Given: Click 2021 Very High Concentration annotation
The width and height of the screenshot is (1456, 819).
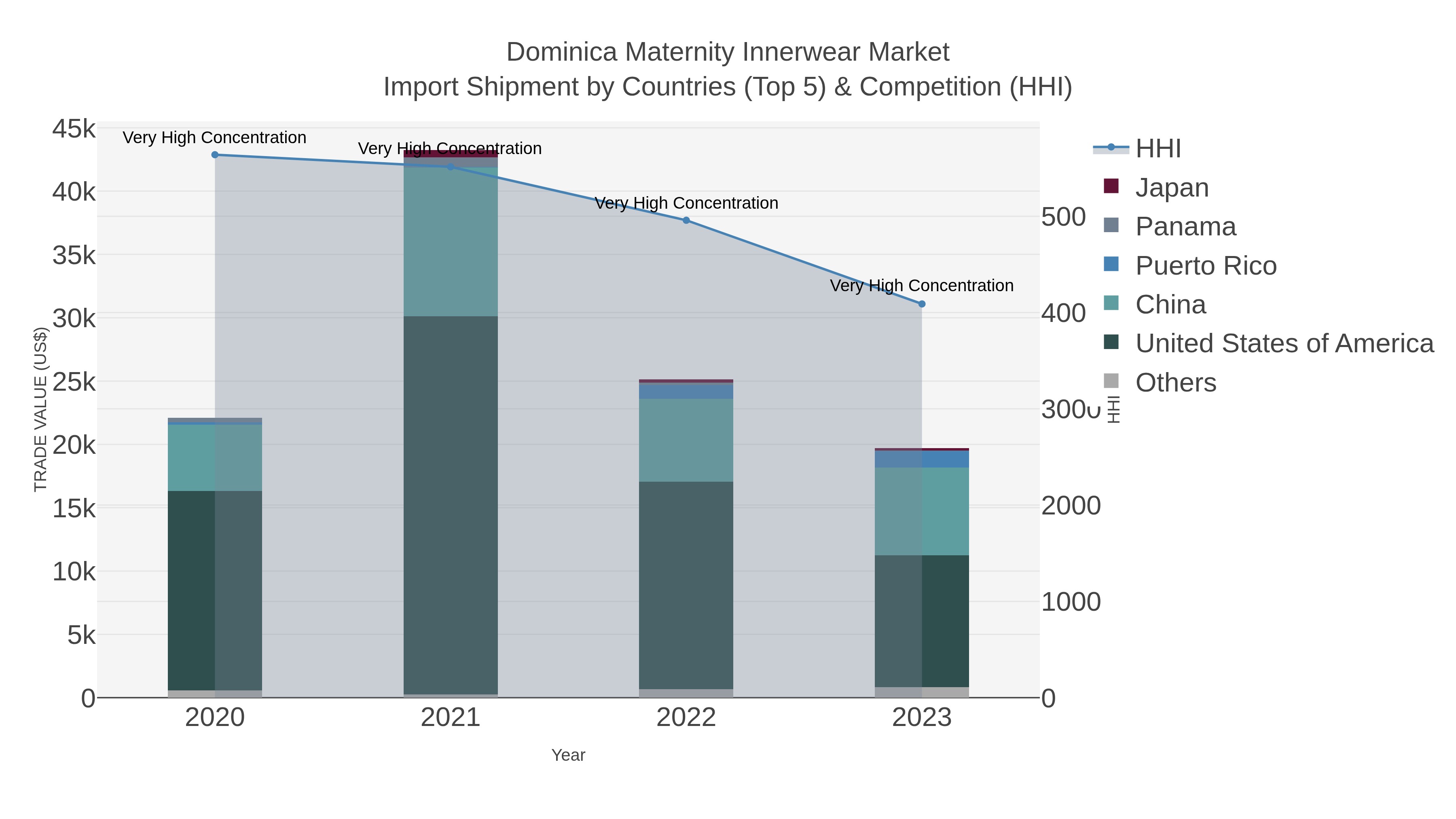Looking at the screenshot, I should 450,148.
